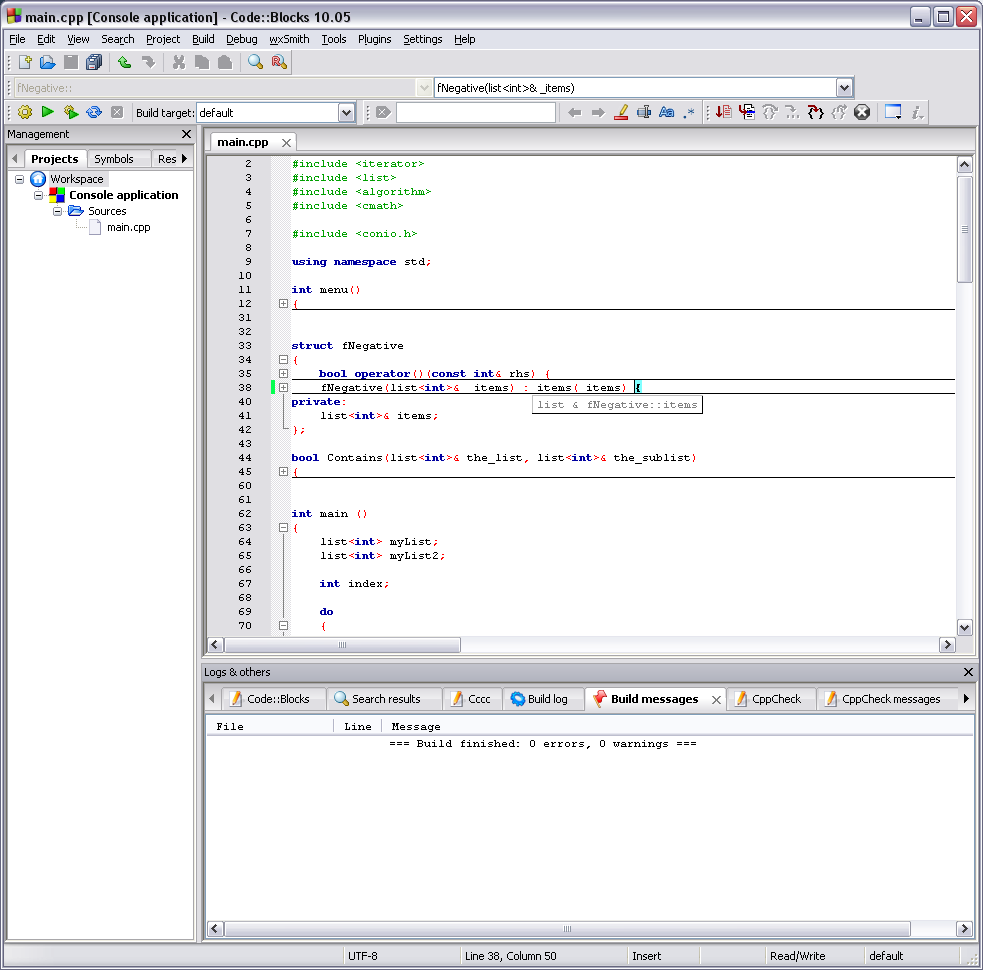Click the Rebuild icon with blue arrows
Image resolution: width=983 pixels, height=970 pixels.
[94, 113]
